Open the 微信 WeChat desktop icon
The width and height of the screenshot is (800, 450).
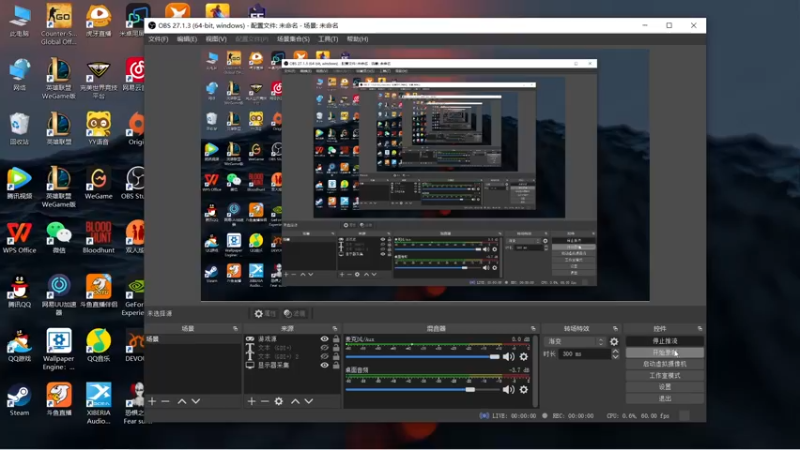point(59,238)
